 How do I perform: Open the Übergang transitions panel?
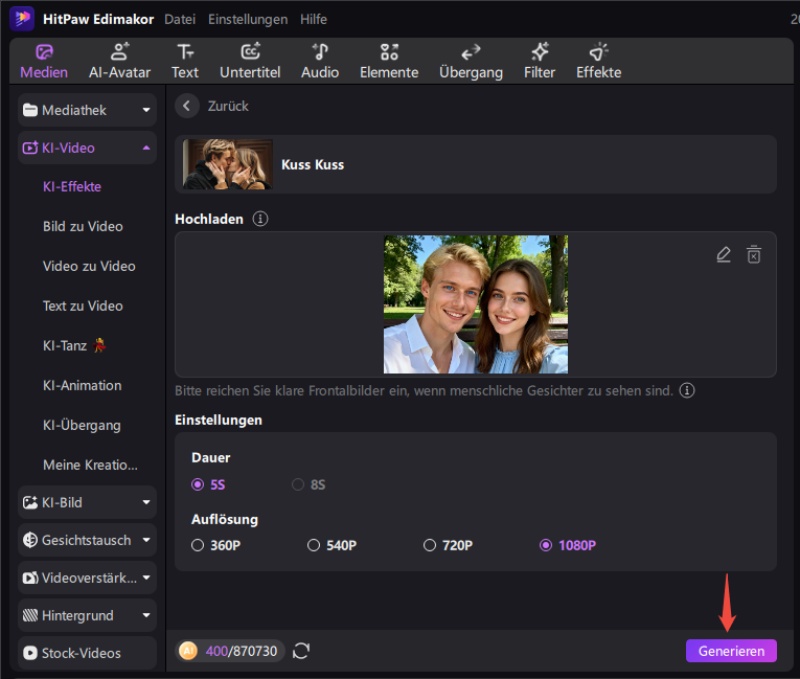point(470,61)
